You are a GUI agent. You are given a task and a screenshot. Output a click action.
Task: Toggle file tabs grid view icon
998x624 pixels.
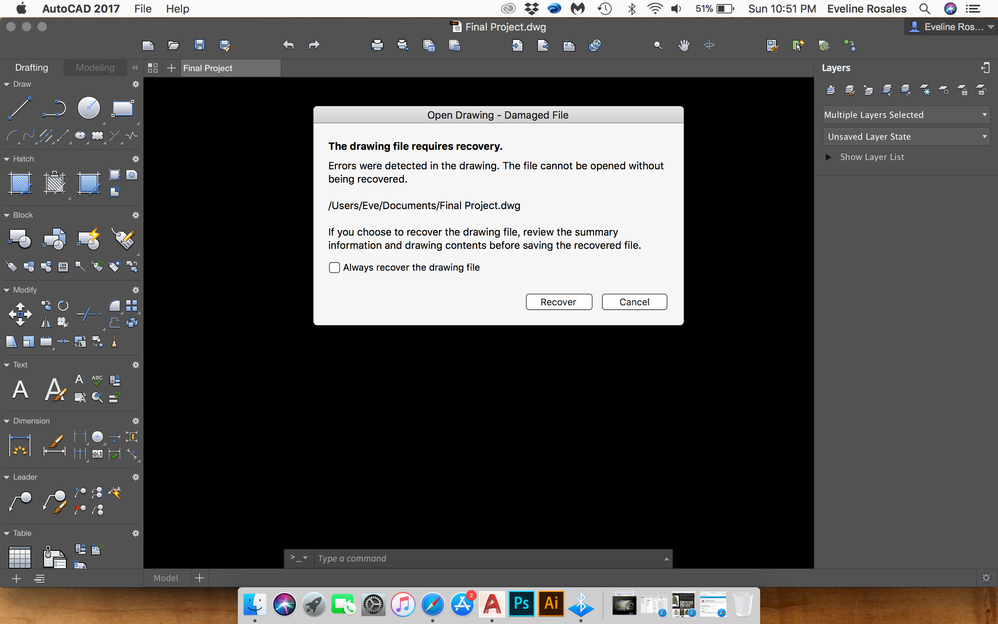tap(153, 68)
